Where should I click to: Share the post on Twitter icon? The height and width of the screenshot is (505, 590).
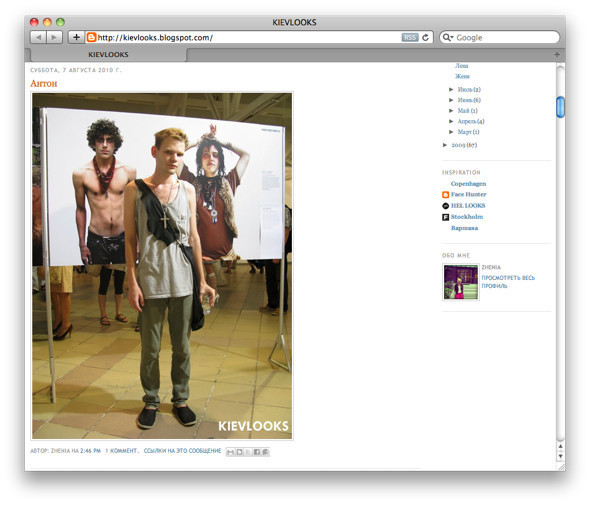(248, 452)
